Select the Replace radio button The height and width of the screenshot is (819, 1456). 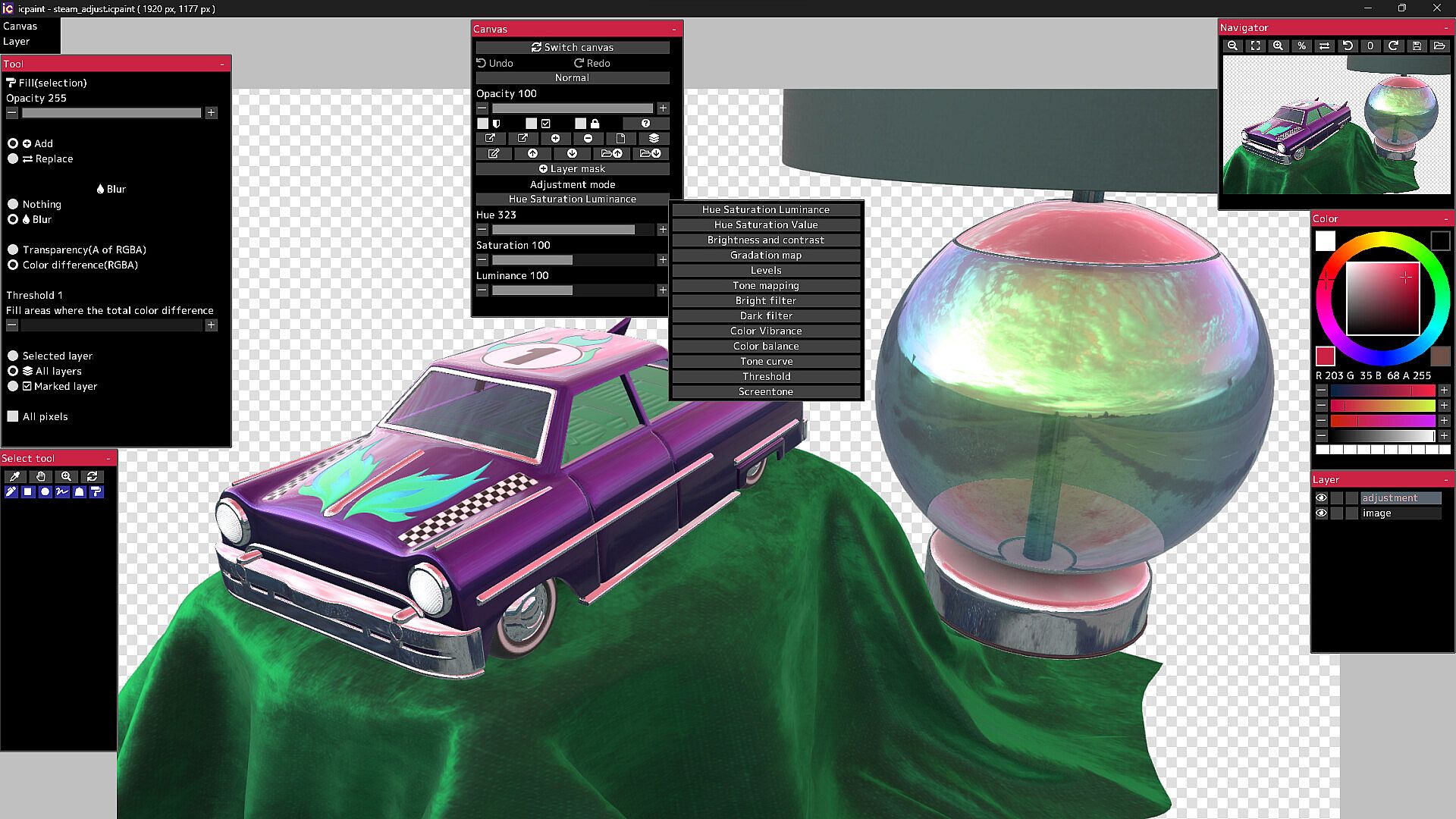(x=13, y=158)
